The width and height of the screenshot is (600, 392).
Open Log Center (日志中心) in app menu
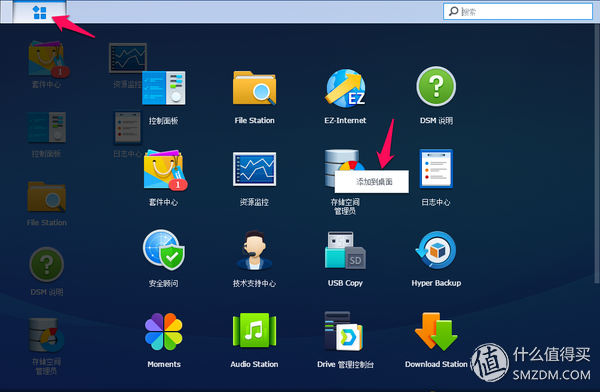(436, 169)
